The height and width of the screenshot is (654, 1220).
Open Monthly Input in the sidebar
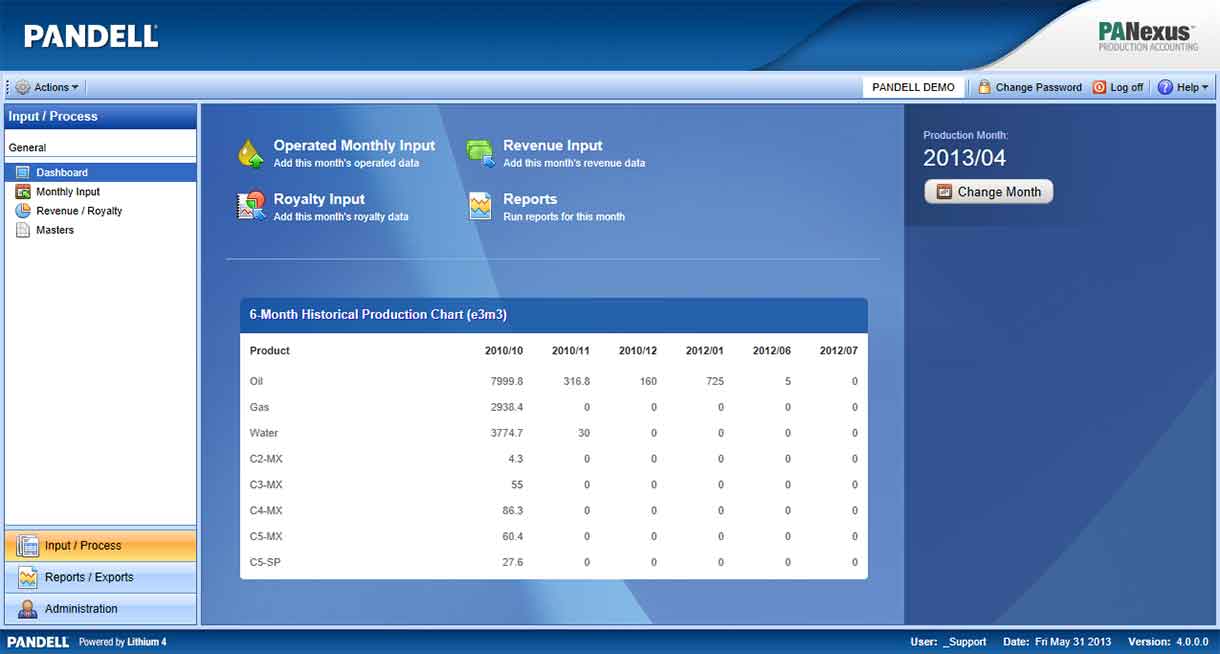[68, 191]
